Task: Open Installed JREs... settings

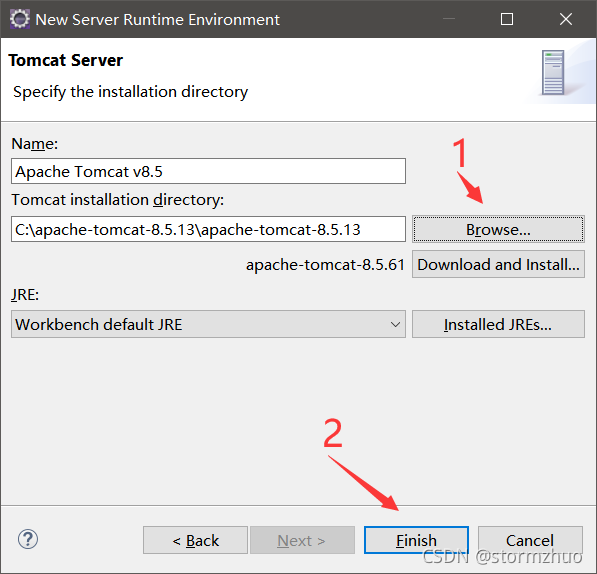Action: 498,324
